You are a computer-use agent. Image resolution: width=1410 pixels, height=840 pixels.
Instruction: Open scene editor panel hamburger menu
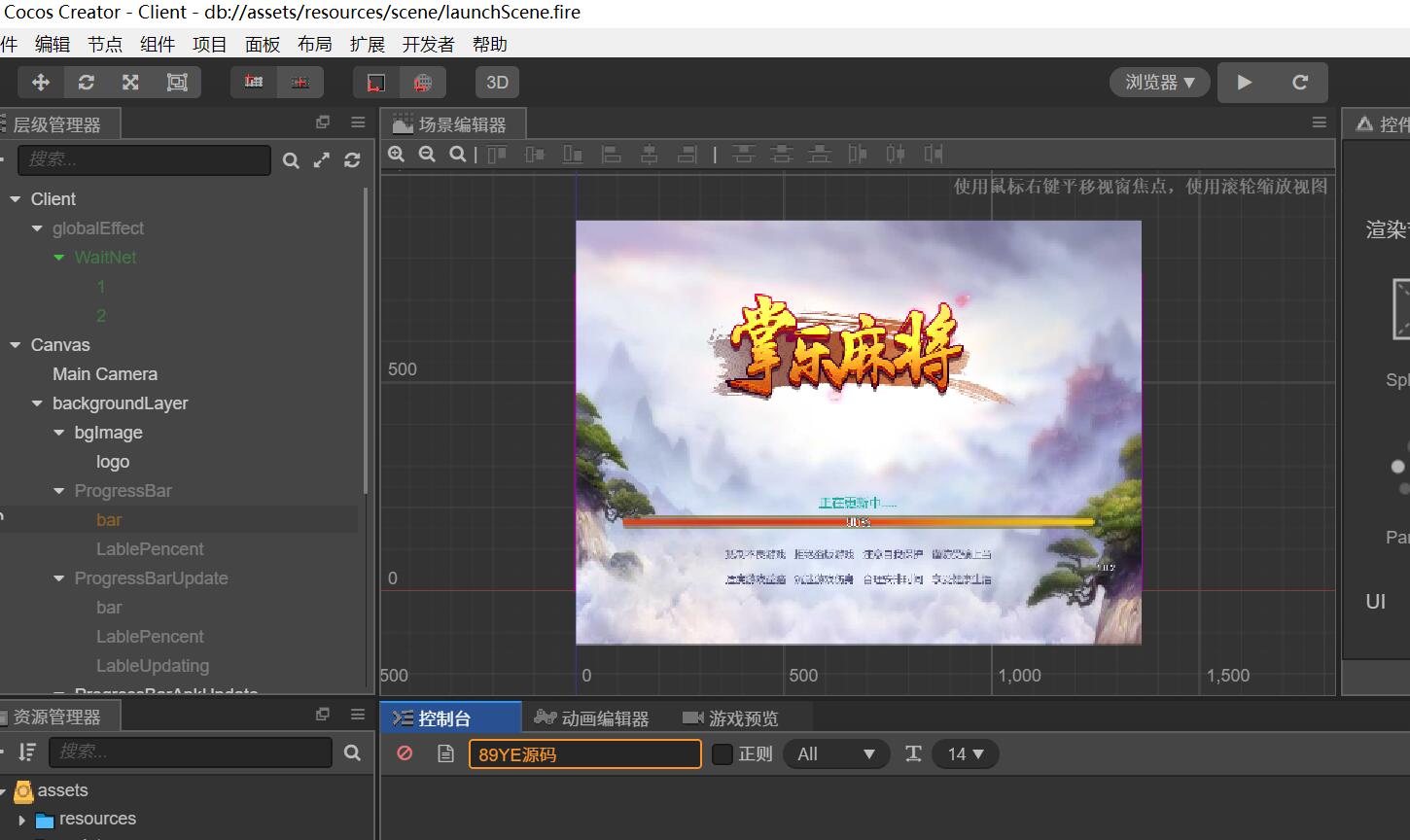(x=1319, y=122)
